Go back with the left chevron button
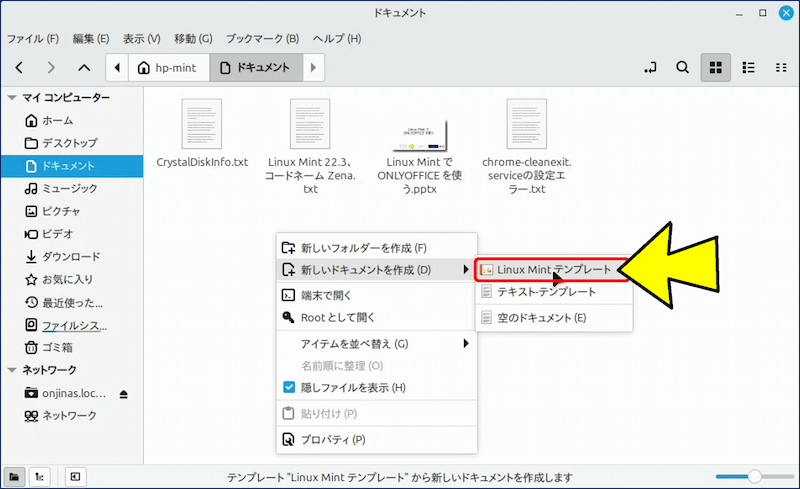The width and height of the screenshot is (800, 489). [x=19, y=67]
